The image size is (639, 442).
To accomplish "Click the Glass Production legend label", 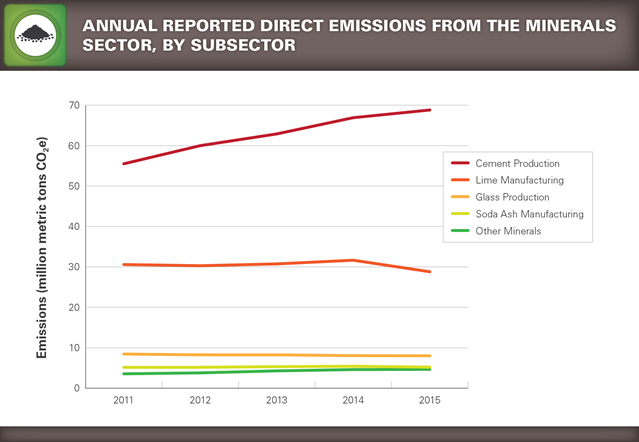I will click(513, 197).
